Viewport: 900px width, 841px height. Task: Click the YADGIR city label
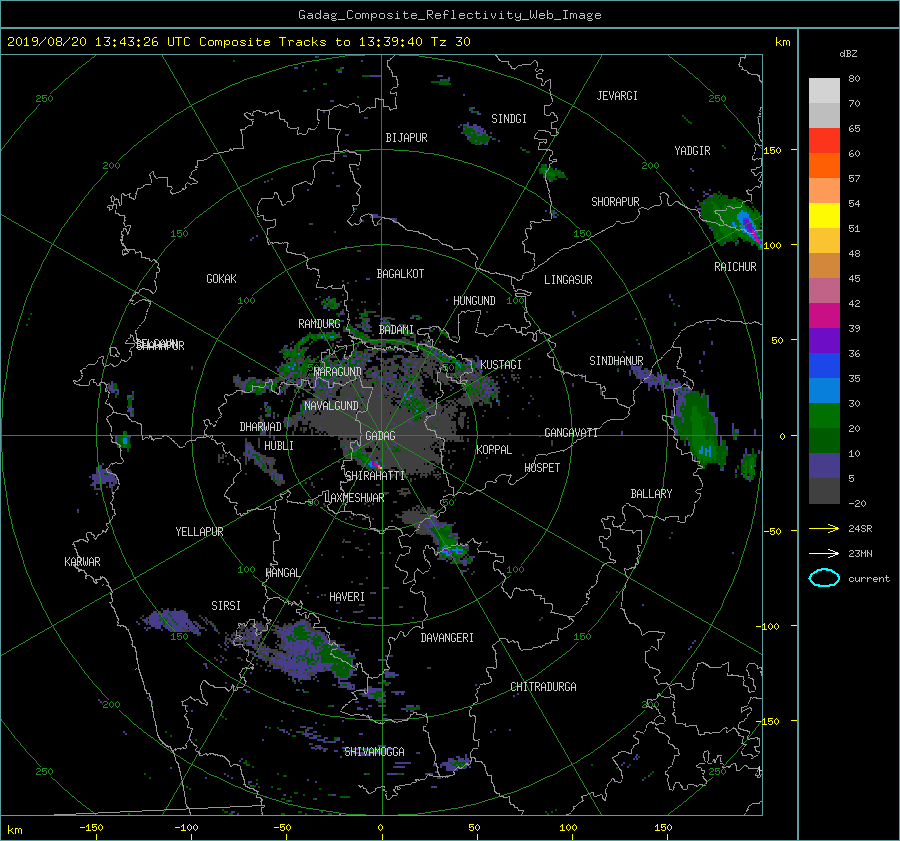692,151
